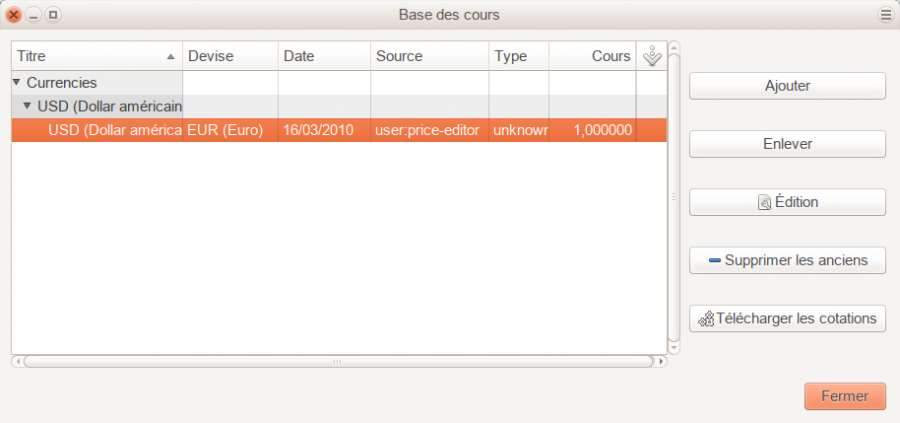Click the Source column header
900x423 pixels.
429,57
